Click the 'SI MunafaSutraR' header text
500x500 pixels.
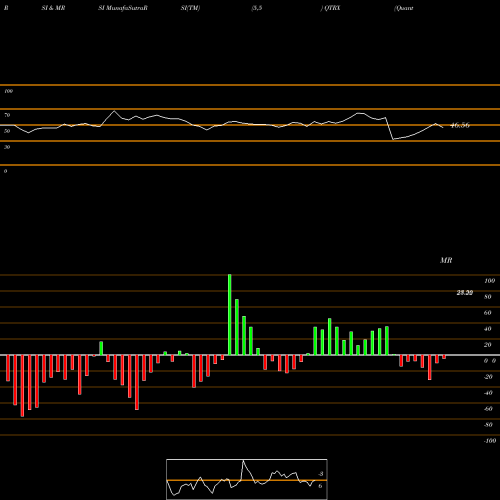[123, 8]
